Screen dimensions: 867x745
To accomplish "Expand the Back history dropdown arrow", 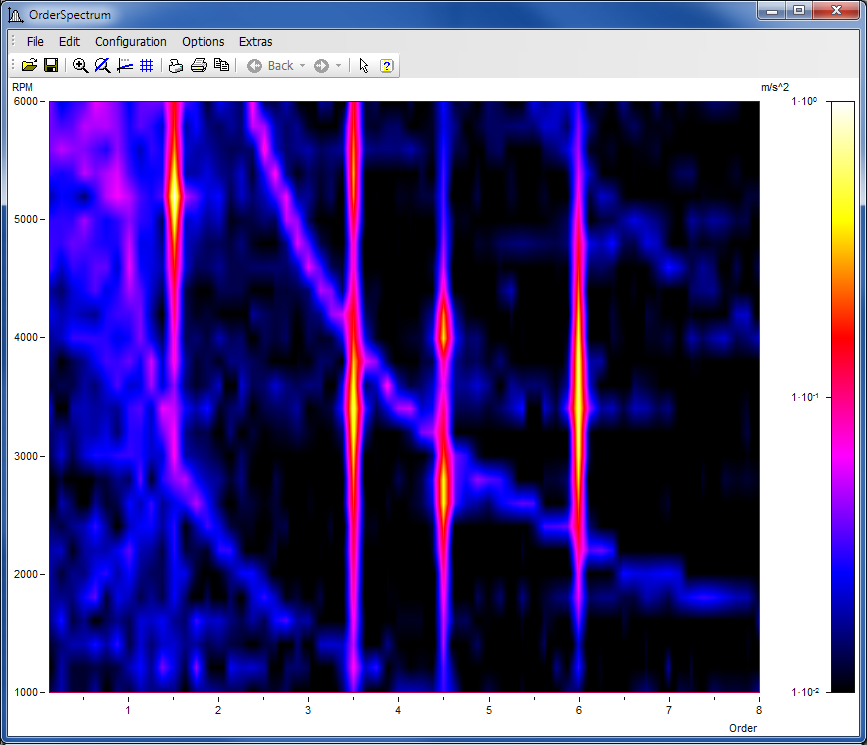I will (302, 66).
